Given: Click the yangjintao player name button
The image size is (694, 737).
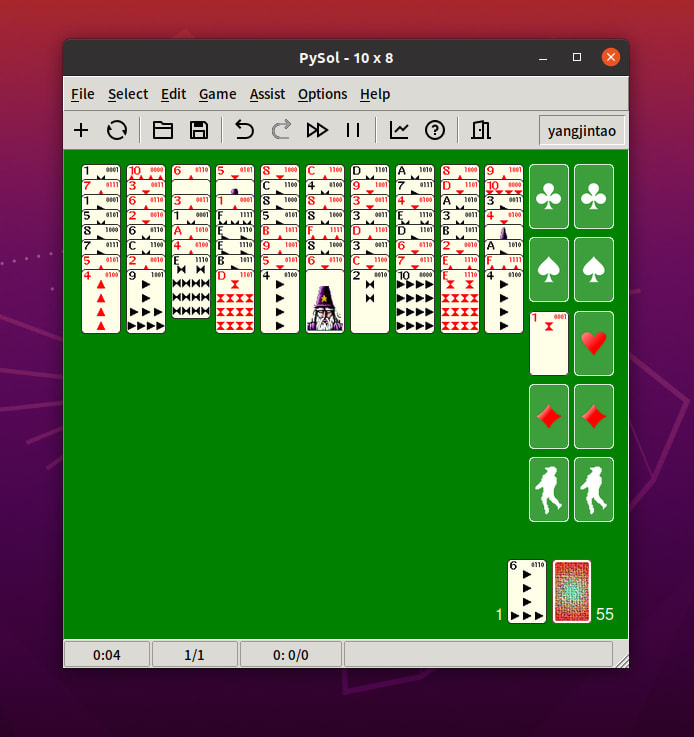Looking at the screenshot, I should 582,131.
